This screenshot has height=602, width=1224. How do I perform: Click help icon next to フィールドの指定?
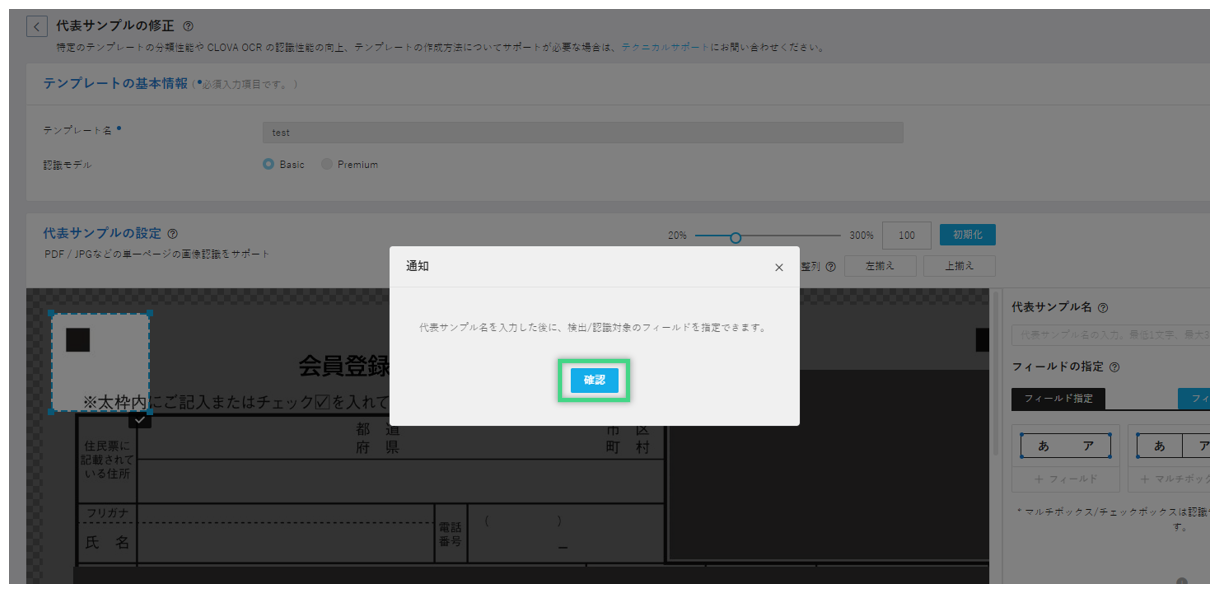(1114, 367)
